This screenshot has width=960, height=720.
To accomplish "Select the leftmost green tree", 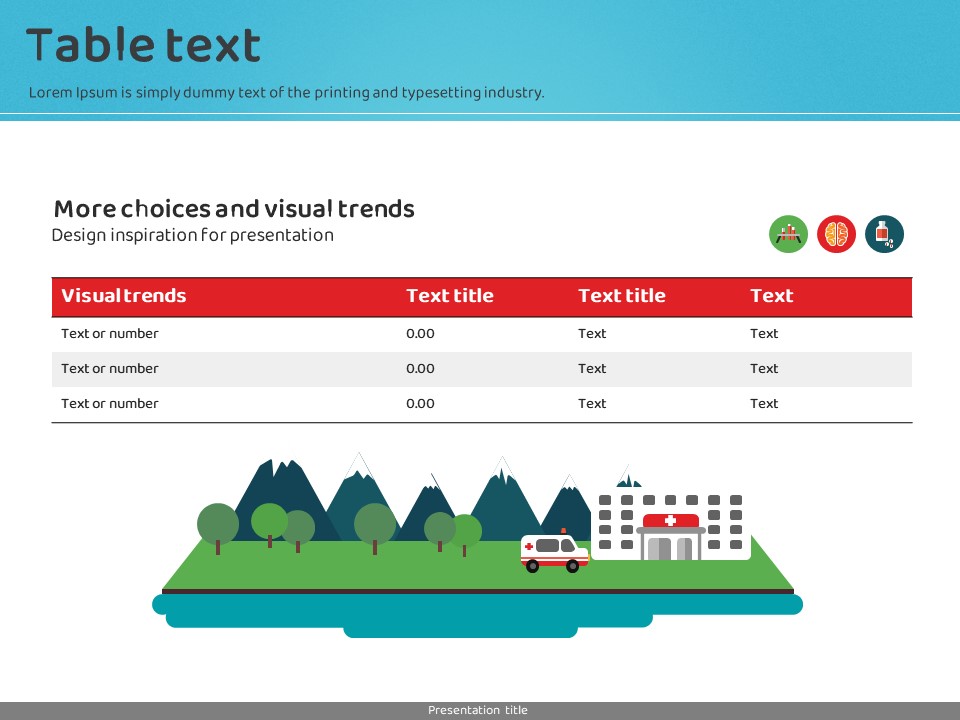I will [218, 525].
